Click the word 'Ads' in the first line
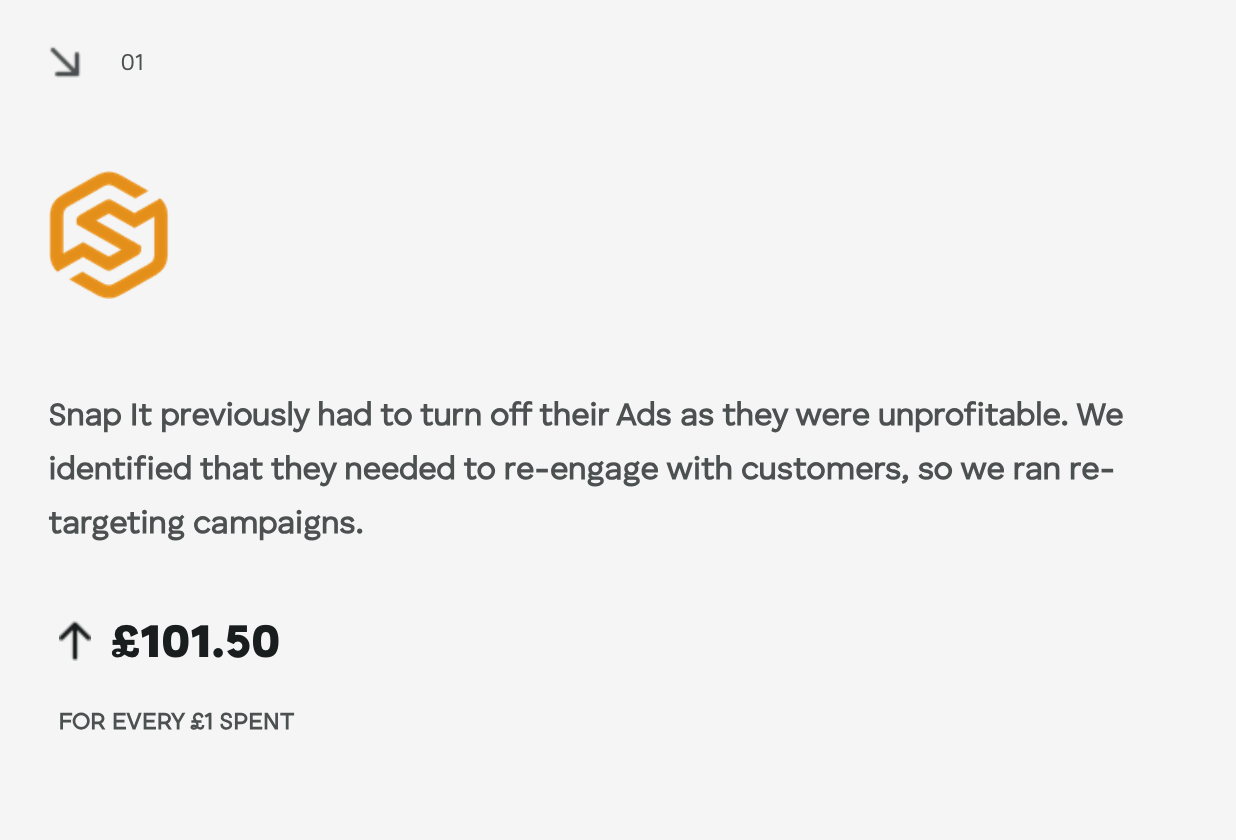 pyautogui.click(x=644, y=414)
